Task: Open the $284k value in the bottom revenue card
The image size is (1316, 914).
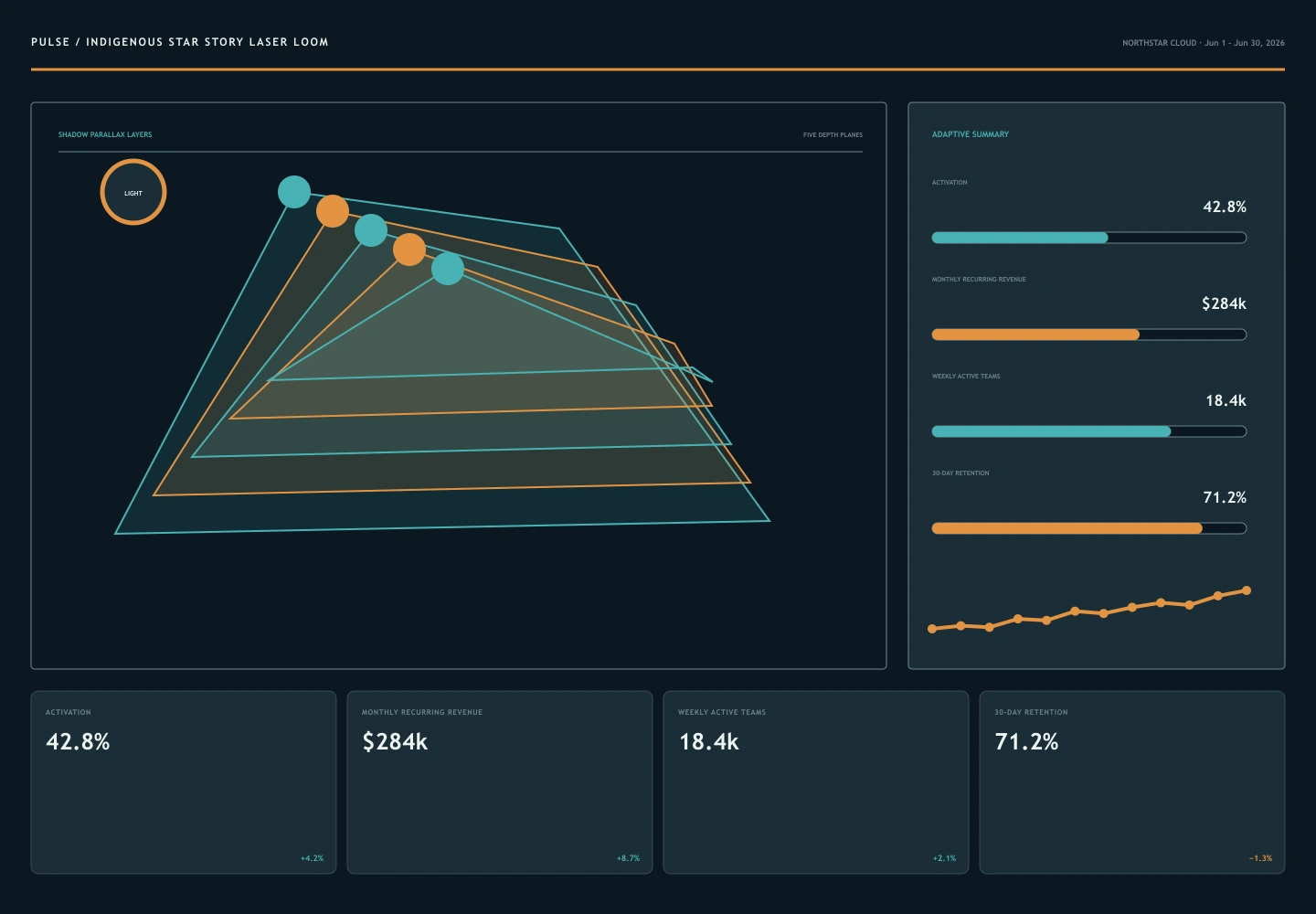Action: click(395, 742)
